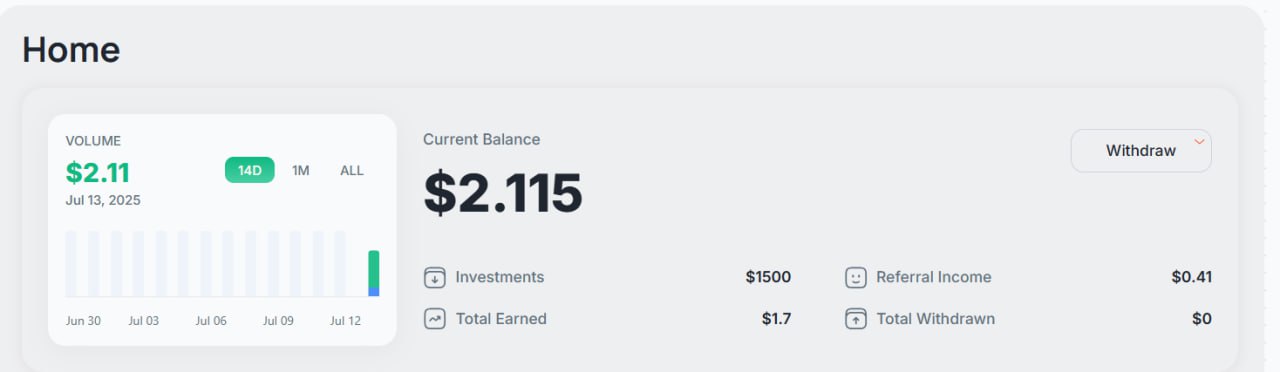1280x372 pixels.
Task: Click the Total Earned label
Action: [501, 319]
